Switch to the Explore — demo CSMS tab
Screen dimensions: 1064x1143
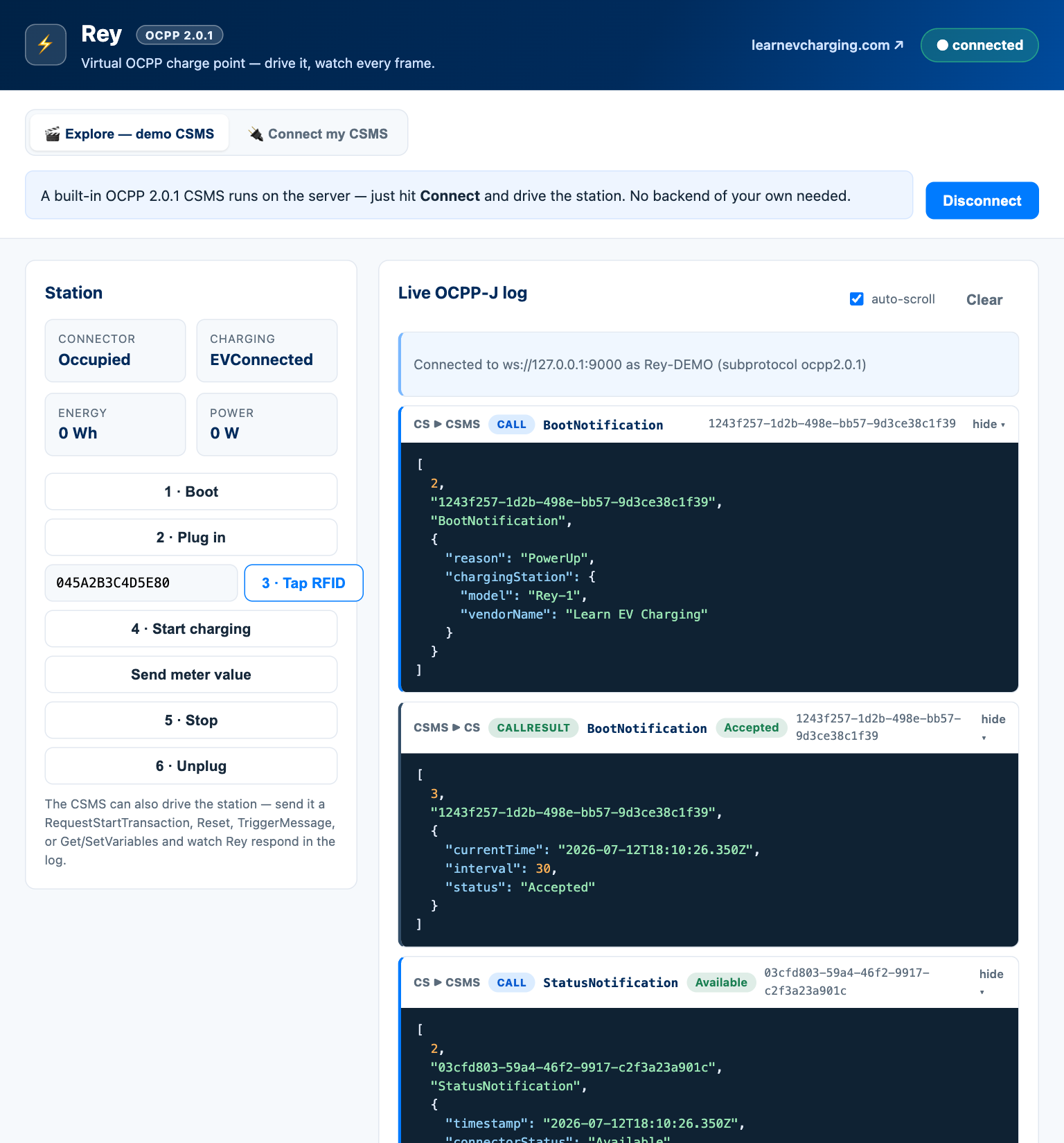click(130, 134)
